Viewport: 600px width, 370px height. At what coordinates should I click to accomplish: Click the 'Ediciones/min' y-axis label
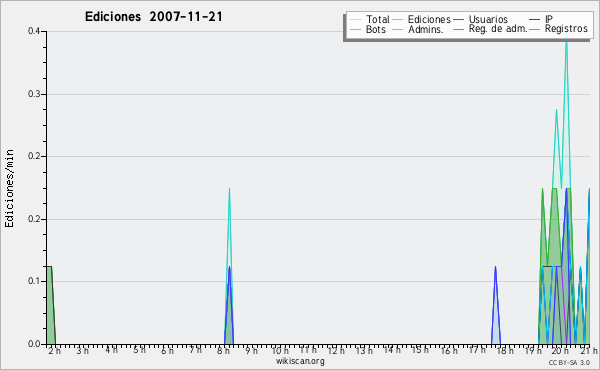(9, 188)
